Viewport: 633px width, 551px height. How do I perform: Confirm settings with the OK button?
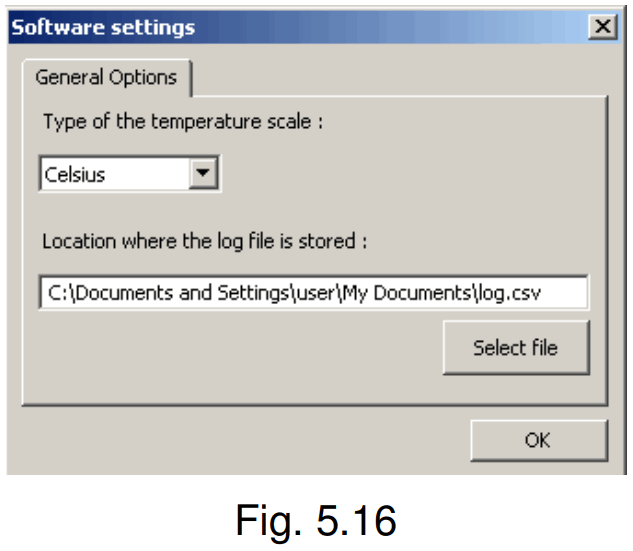538,440
